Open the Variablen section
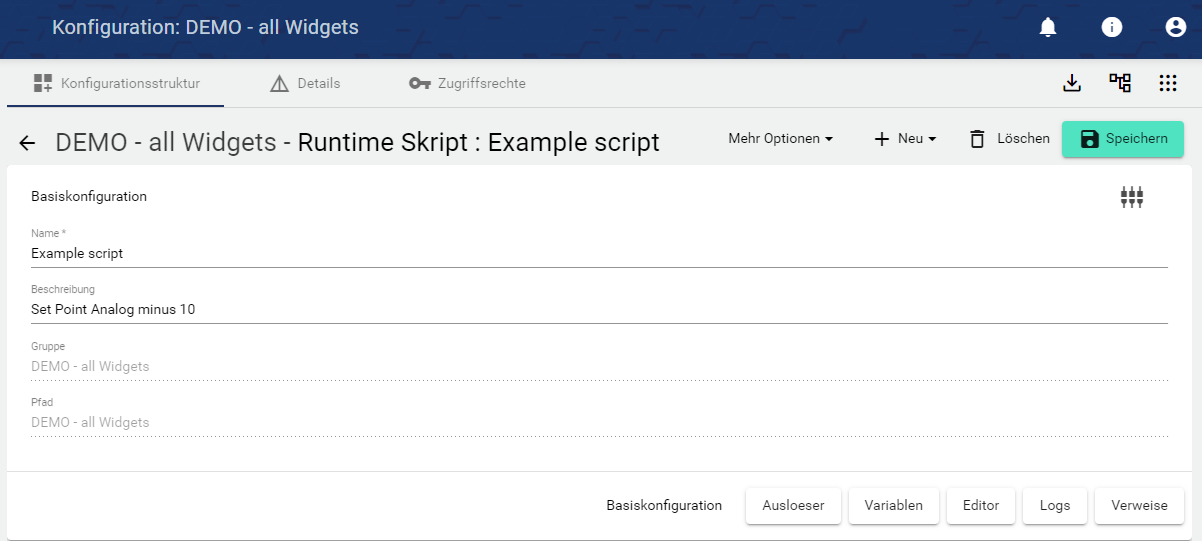 pos(893,506)
